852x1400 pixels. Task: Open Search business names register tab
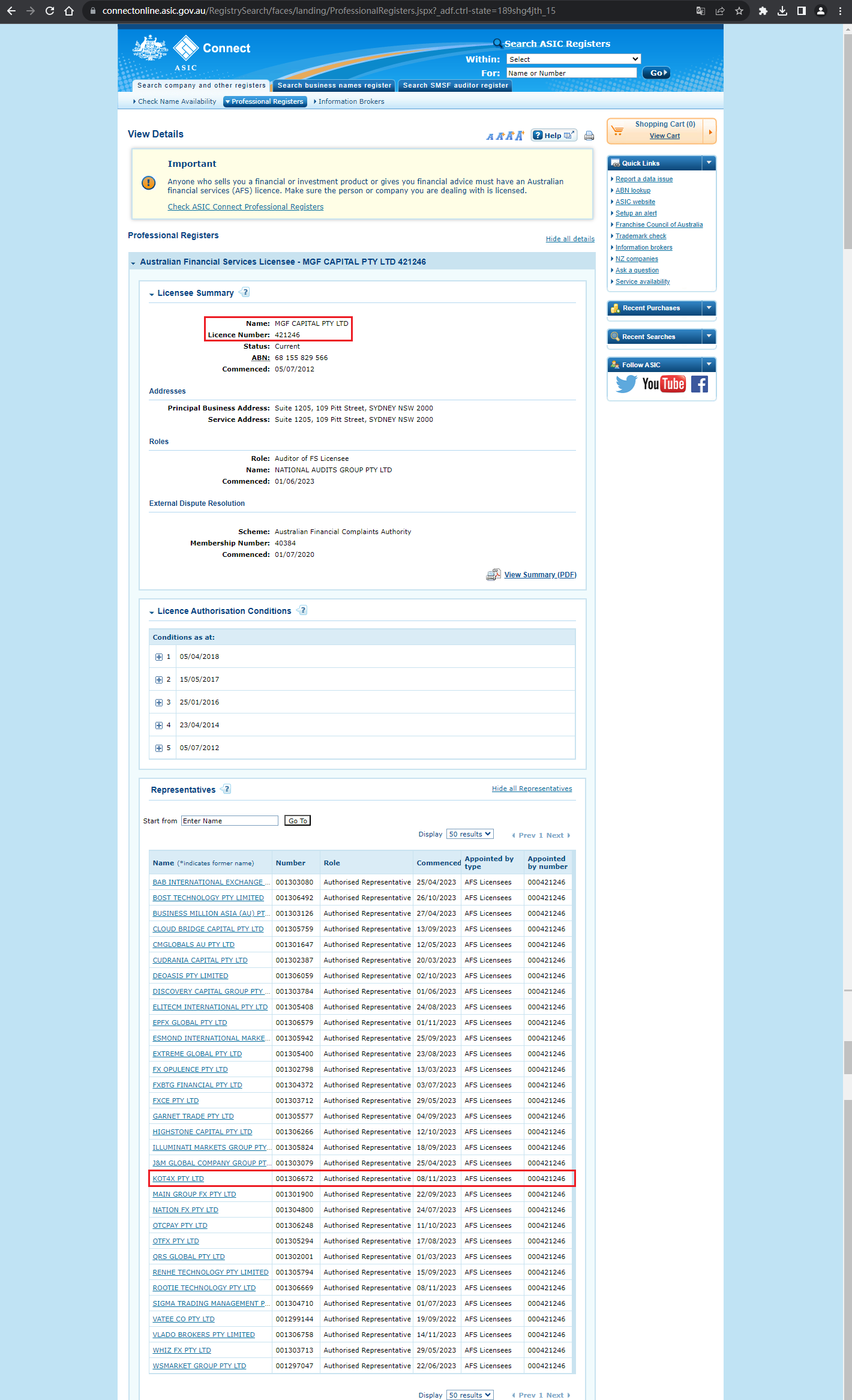point(334,85)
